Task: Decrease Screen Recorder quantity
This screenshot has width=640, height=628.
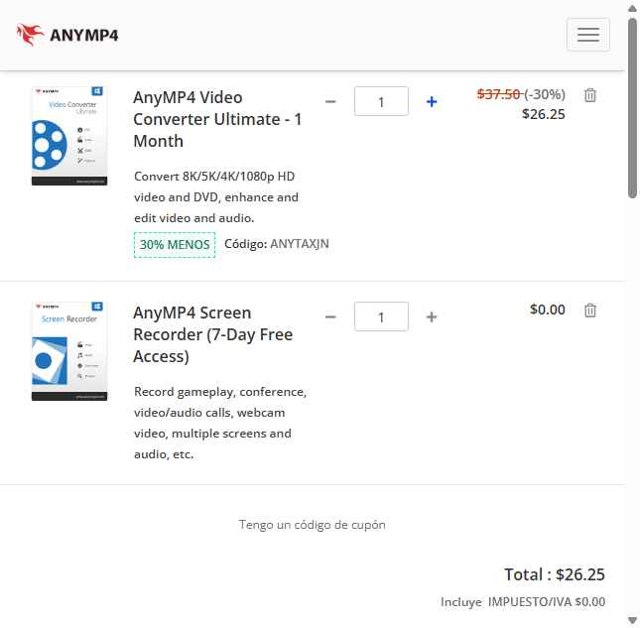Action: point(330,317)
